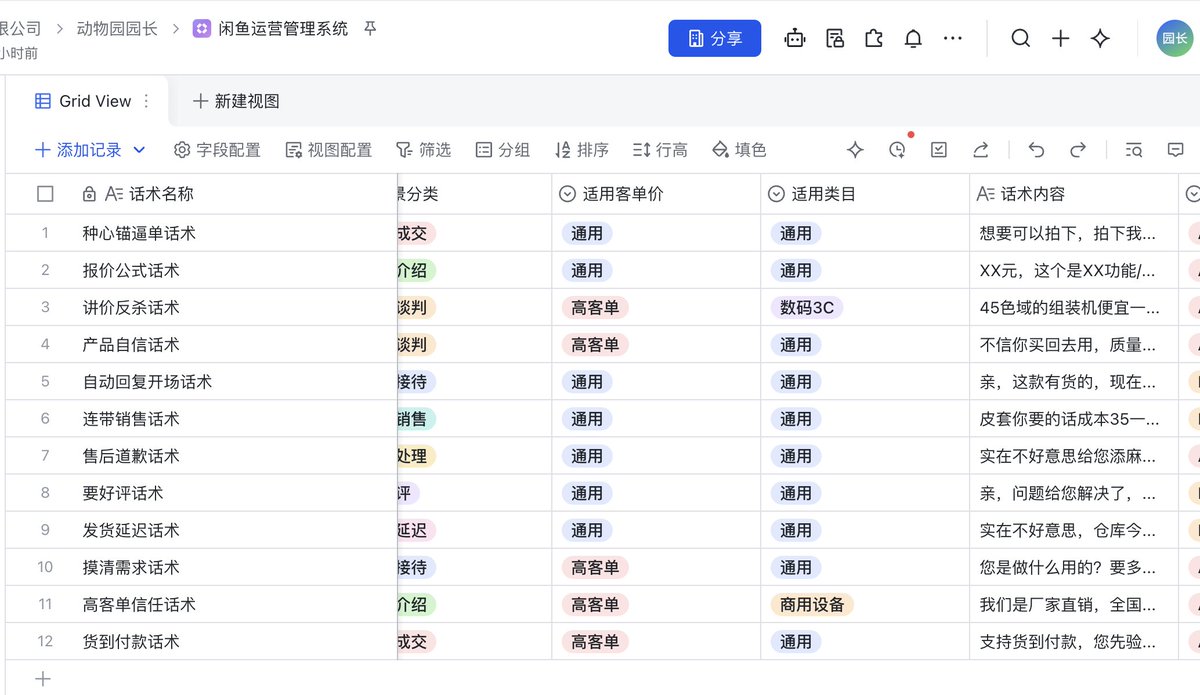
Task: Select the 连带销售话术 cell
Action: click(x=237, y=418)
